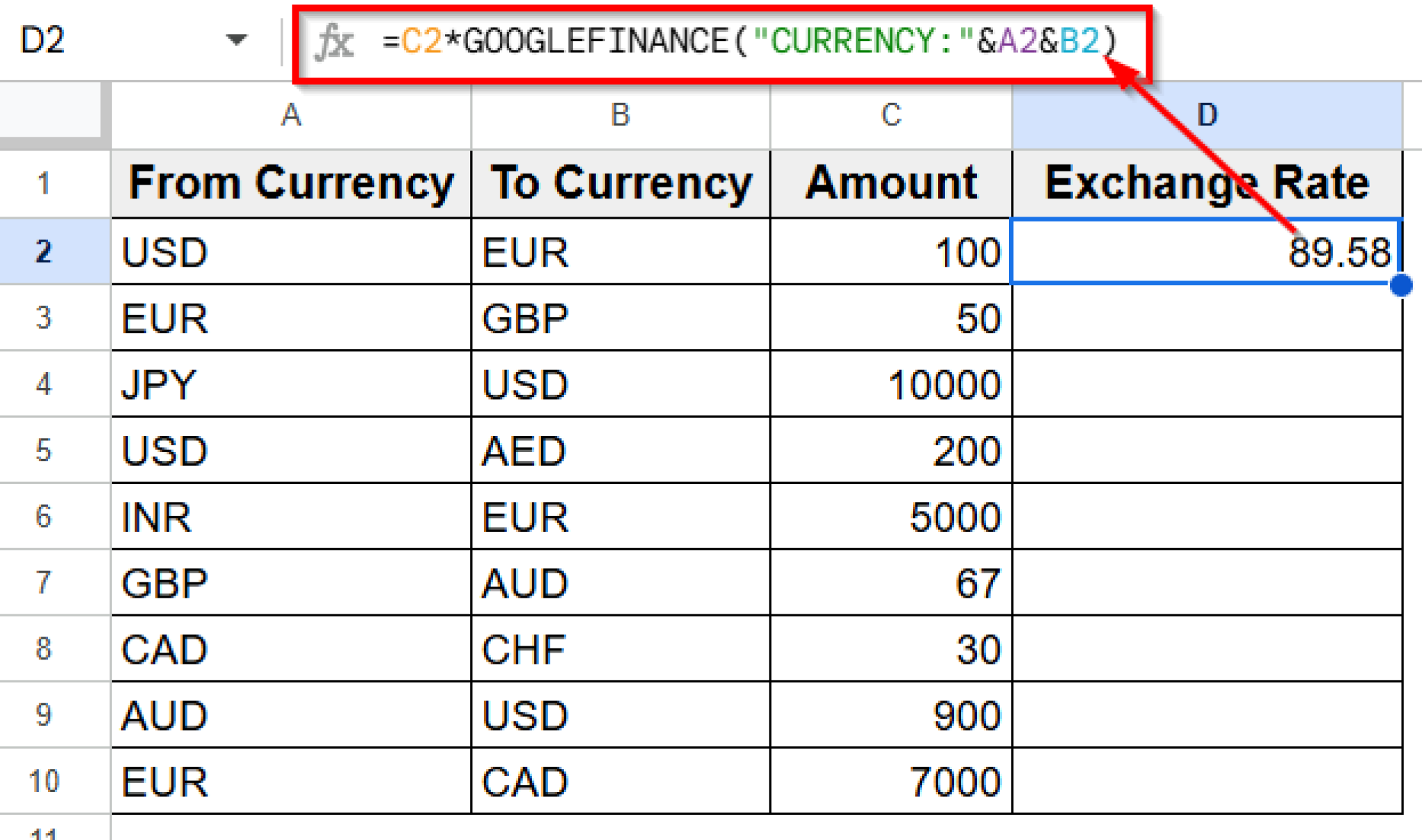
Task: Select column C header
Action: pos(891,115)
